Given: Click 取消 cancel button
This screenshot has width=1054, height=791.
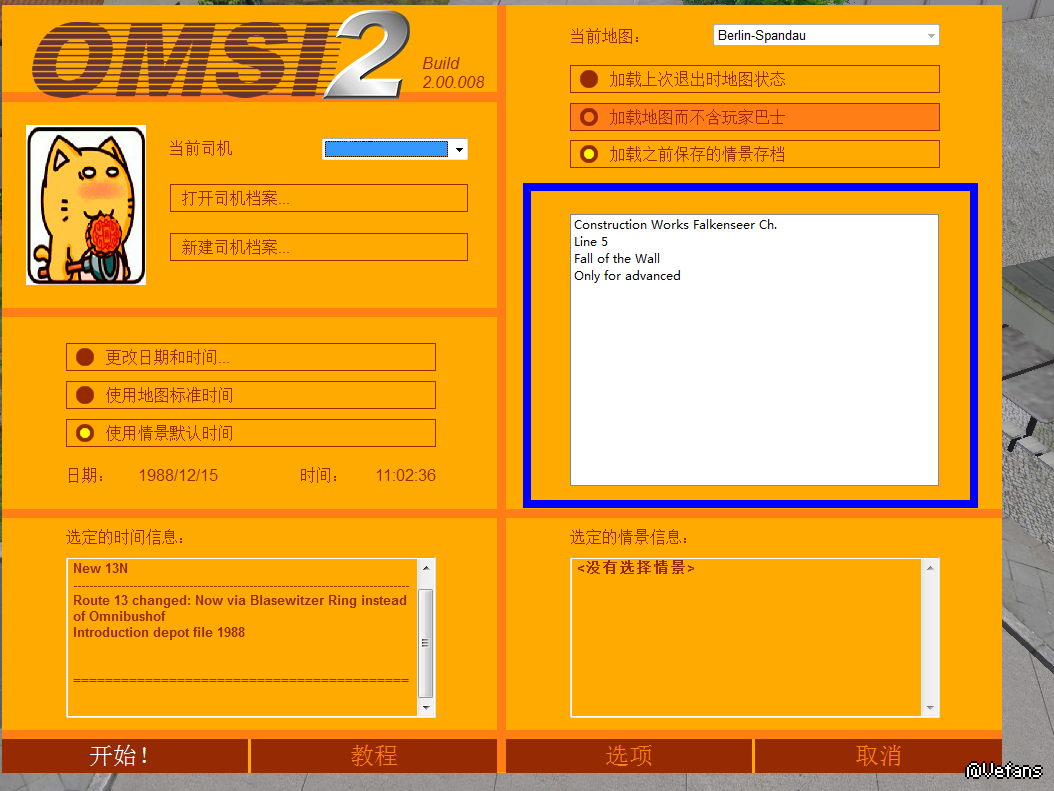Looking at the screenshot, I should point(878,755).
